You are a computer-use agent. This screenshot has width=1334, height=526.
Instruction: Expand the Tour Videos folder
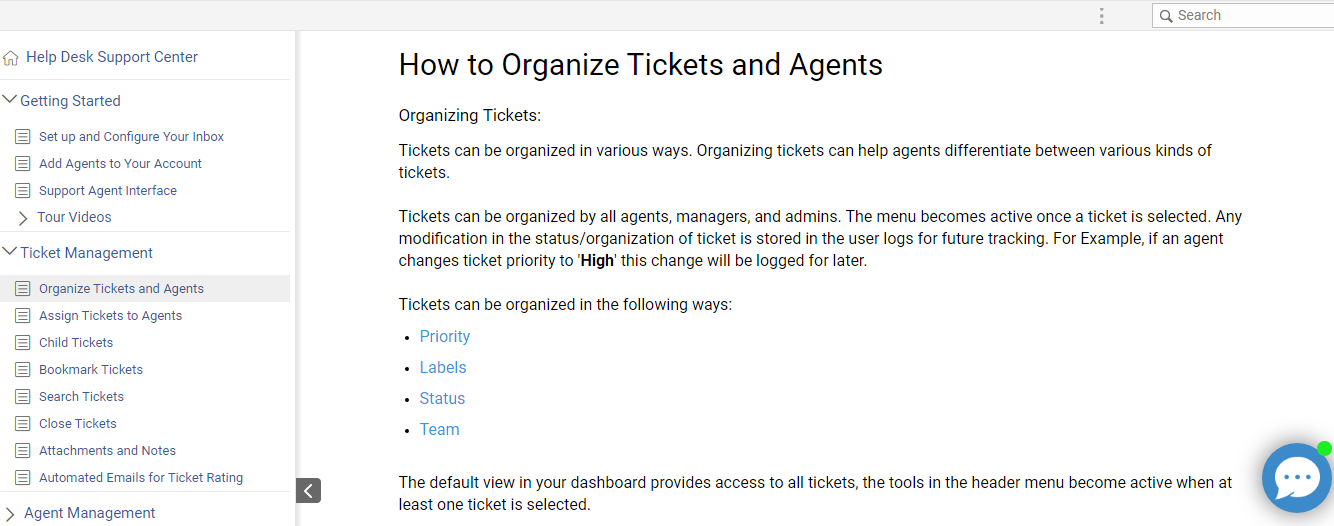[23, 218]
